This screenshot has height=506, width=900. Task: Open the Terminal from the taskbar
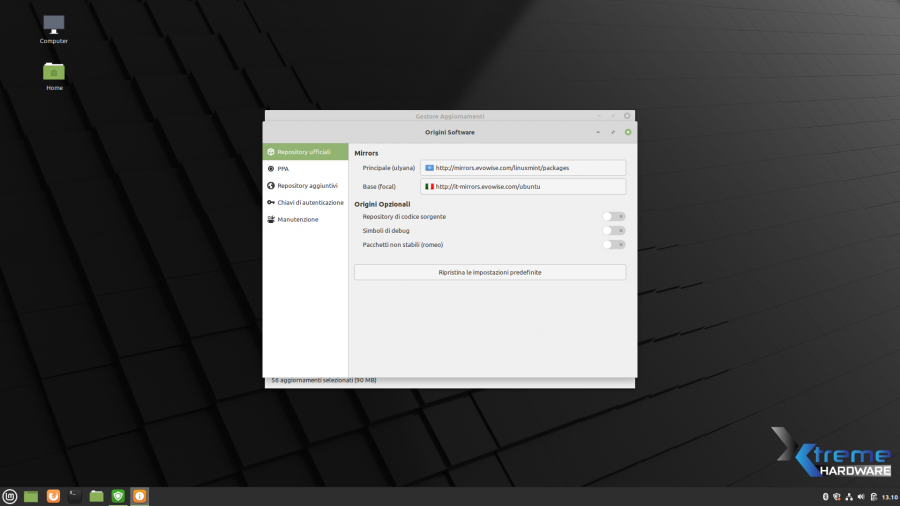pos(75,496)
